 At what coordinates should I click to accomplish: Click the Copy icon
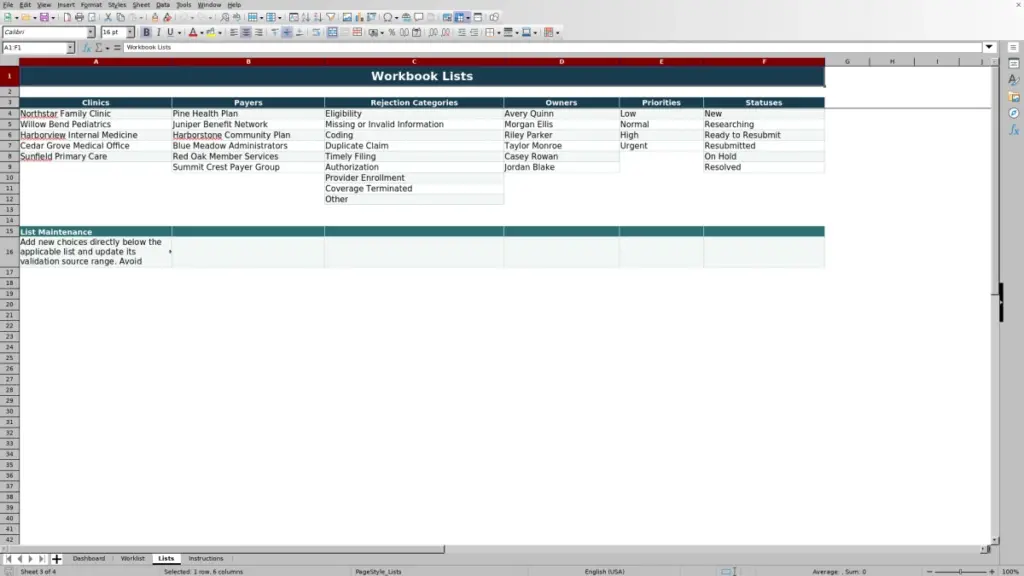coord(120,18)
